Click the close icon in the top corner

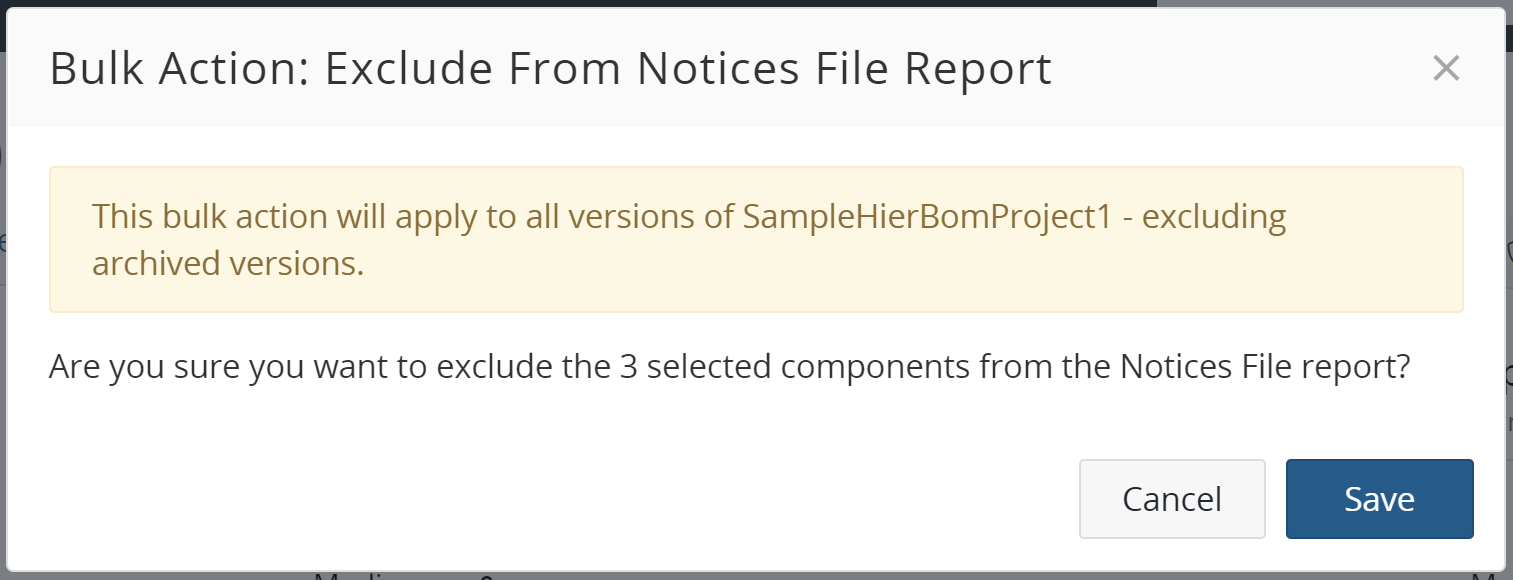(1446, 68)
